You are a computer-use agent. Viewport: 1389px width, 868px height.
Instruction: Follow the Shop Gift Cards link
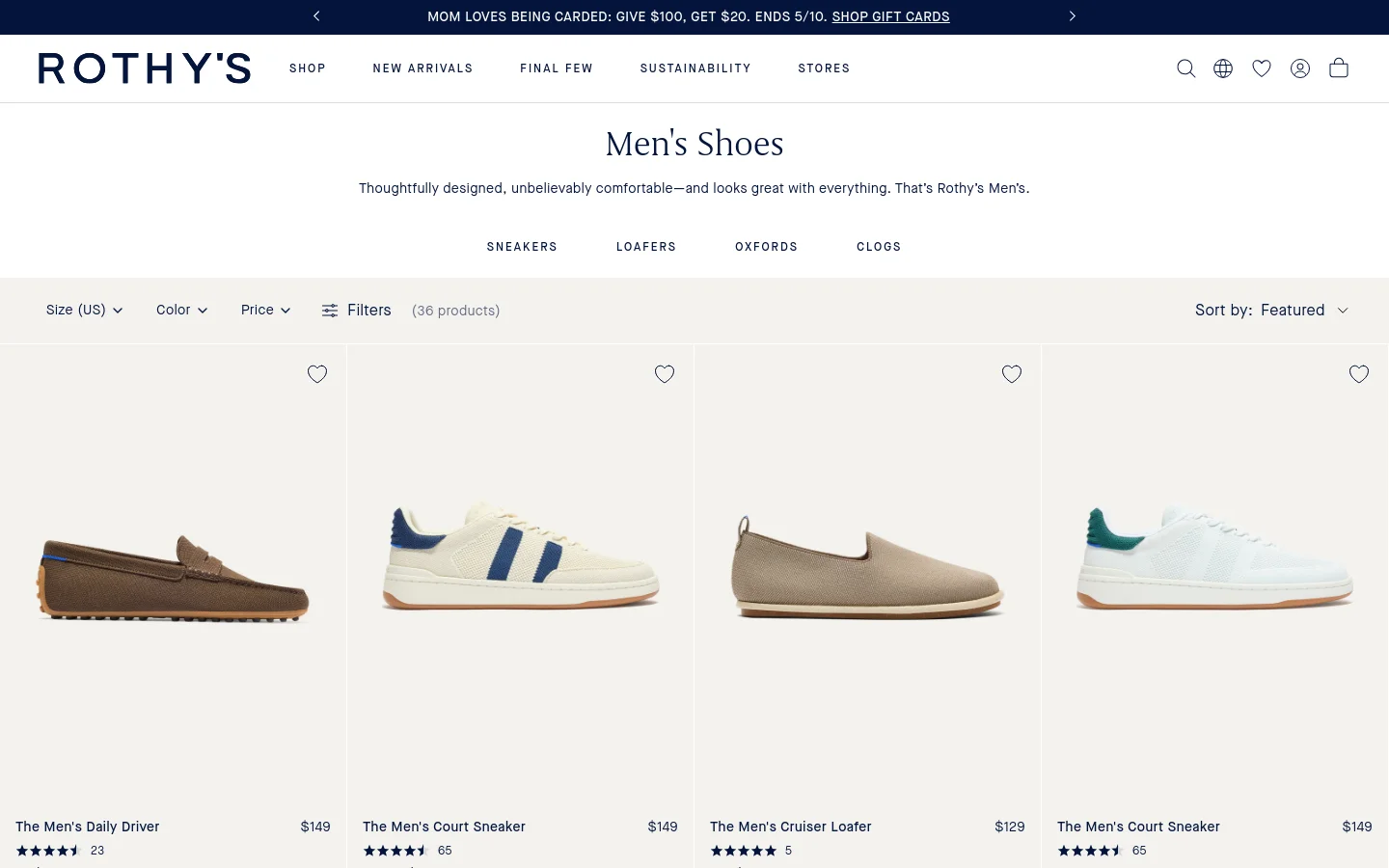coord(890,16)
